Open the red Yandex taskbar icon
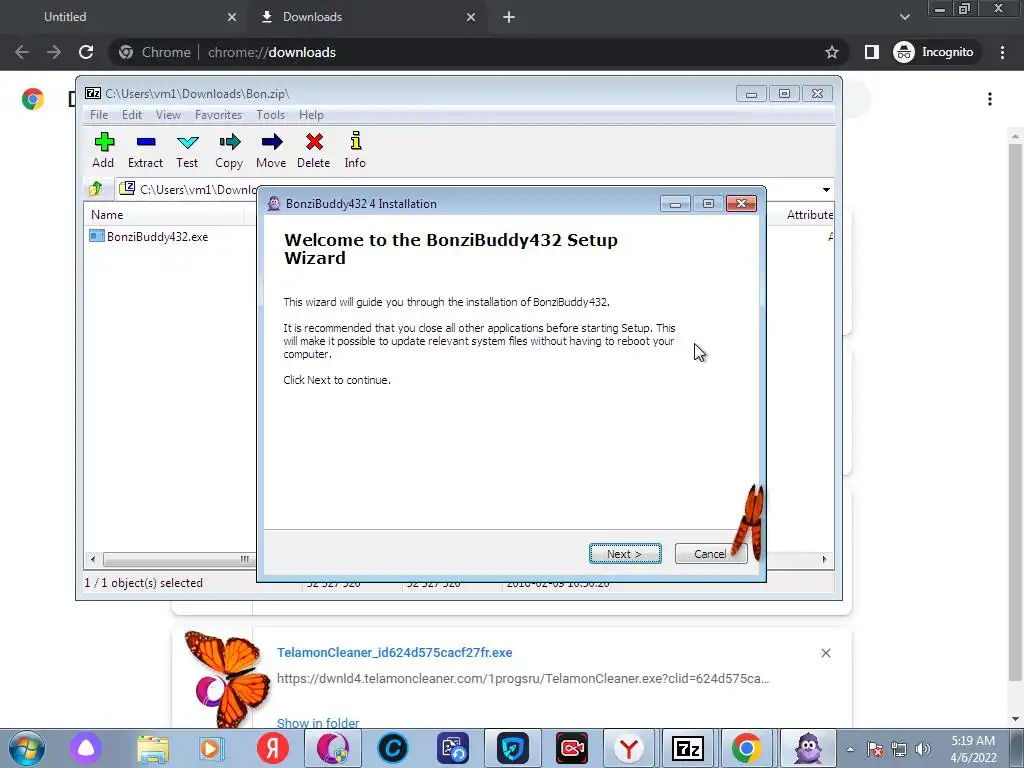The height and width of the screenshot is (768, 1024). tap(272, 748)
